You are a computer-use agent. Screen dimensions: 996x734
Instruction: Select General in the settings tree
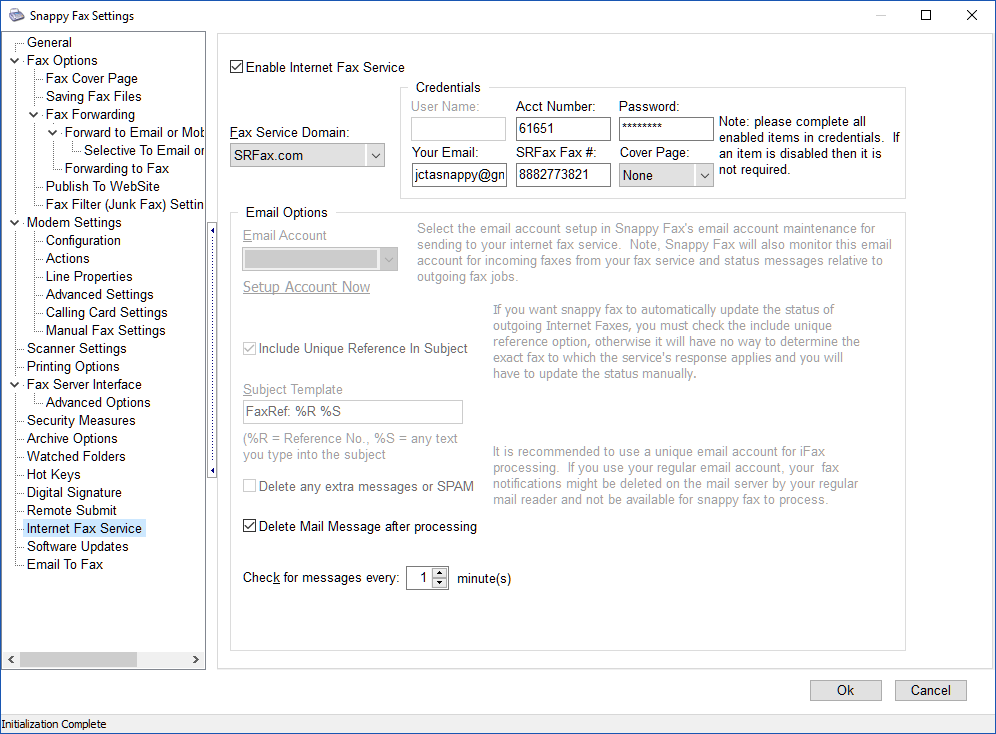pos(49,43)
